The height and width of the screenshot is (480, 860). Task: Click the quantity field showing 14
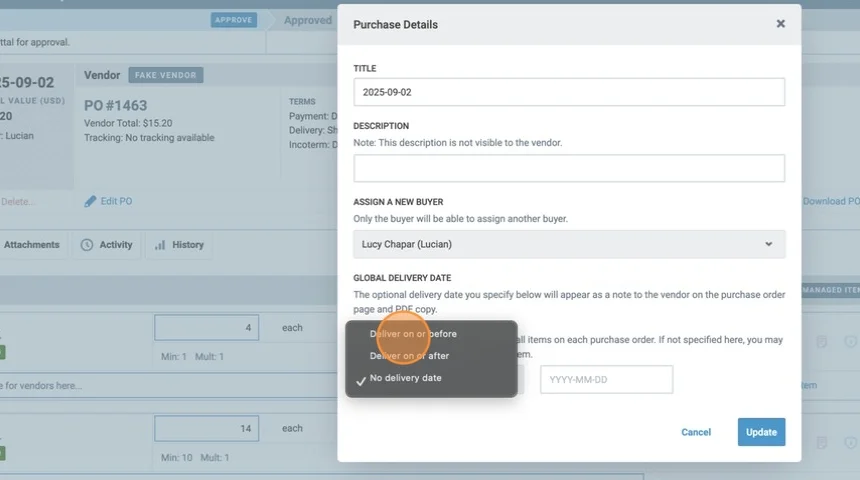206,428
